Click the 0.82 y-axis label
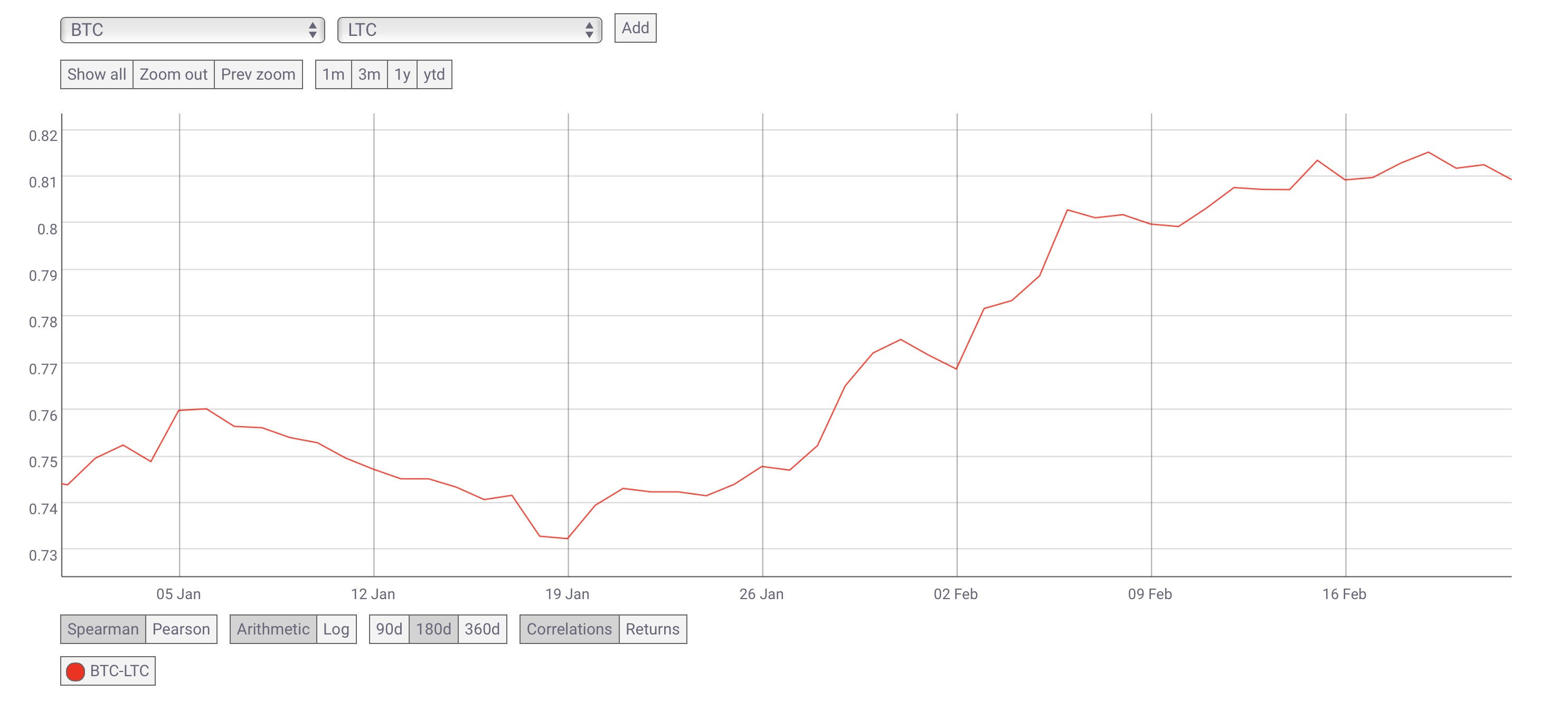Screen dimensions: 1568x701 tap(43, 135)
